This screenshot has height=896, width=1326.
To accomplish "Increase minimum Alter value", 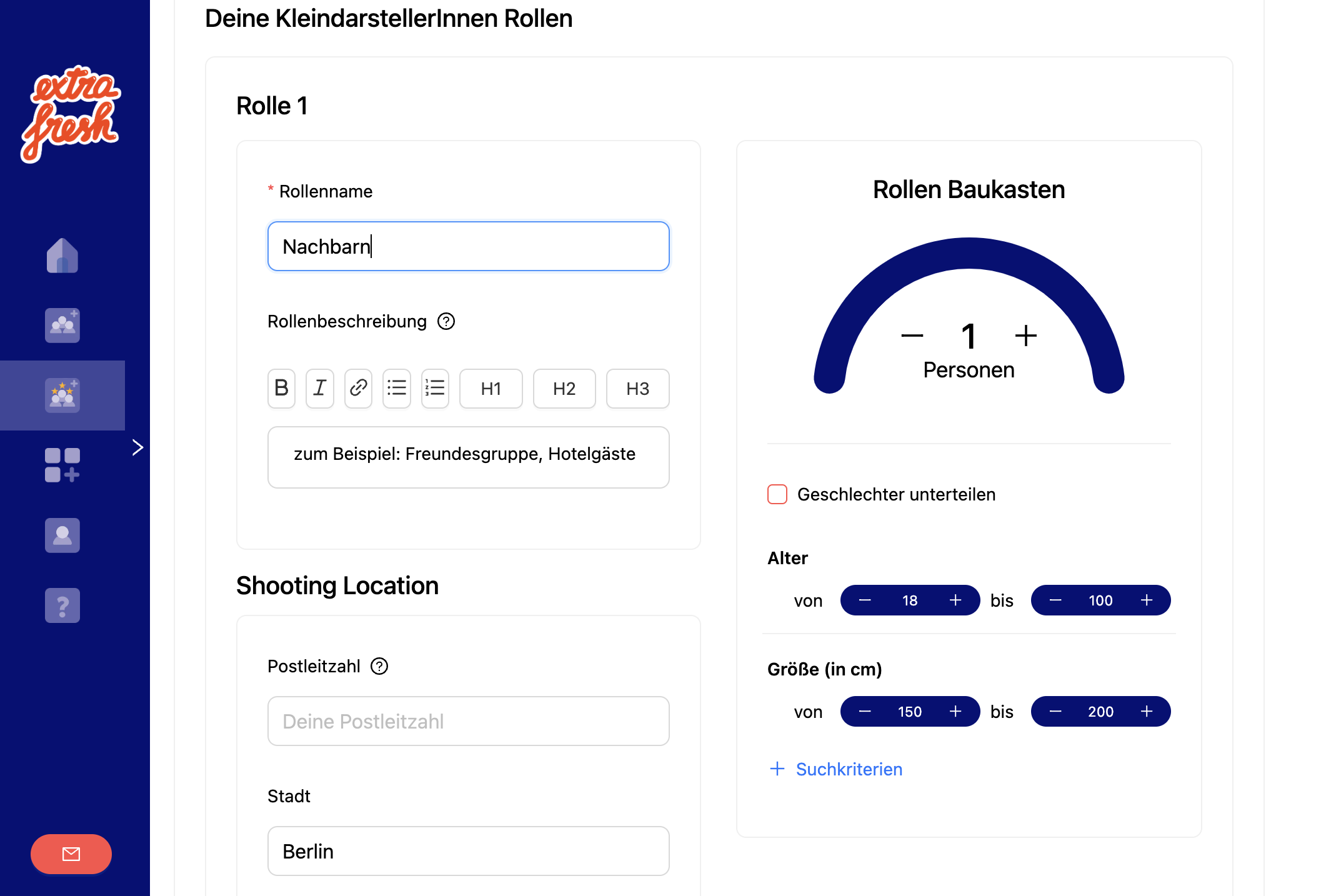I will [x=955, y=600].
